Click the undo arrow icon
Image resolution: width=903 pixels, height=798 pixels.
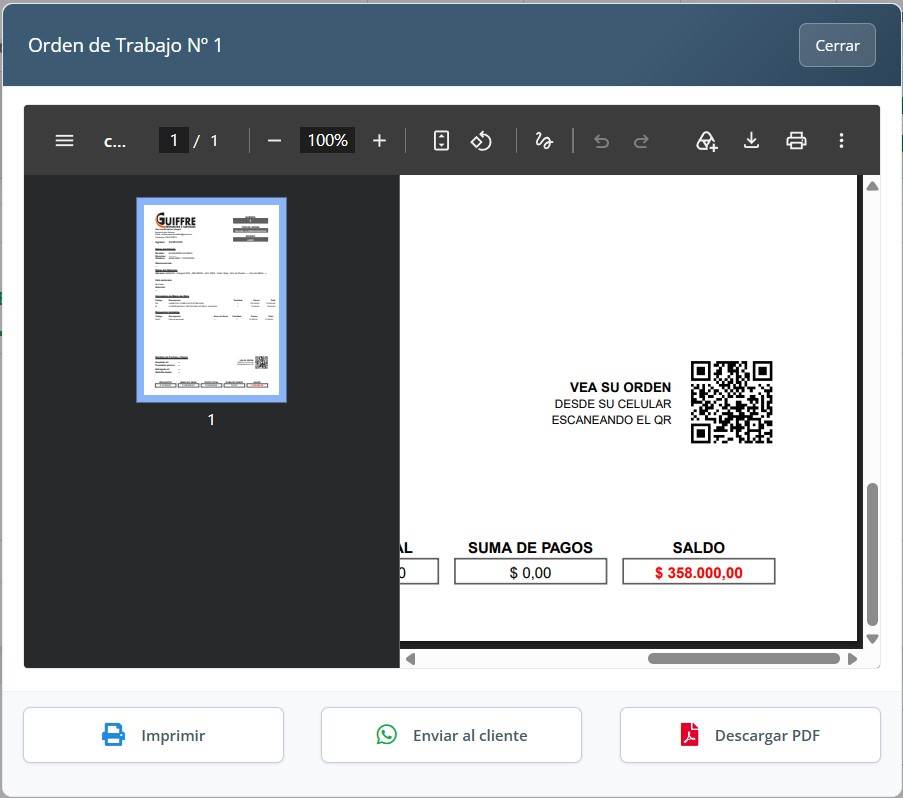click(x=601, y=141)
